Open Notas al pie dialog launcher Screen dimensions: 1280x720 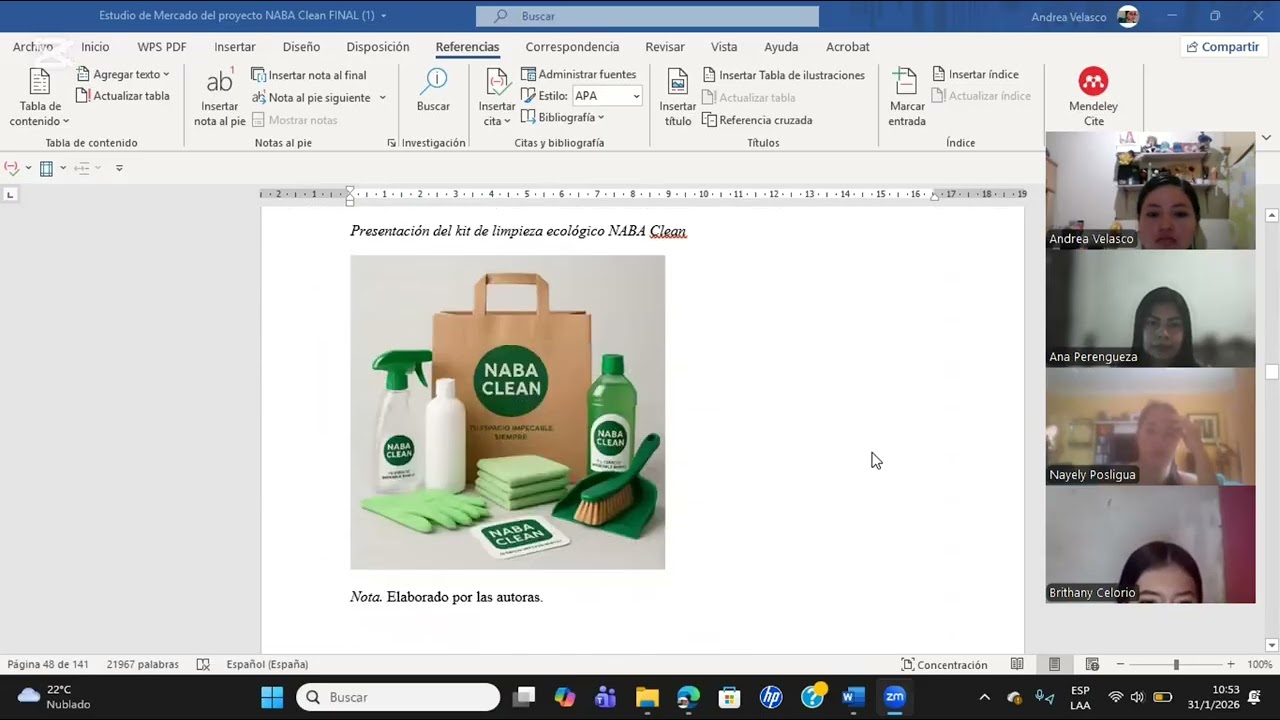click(x=391, y=143)
